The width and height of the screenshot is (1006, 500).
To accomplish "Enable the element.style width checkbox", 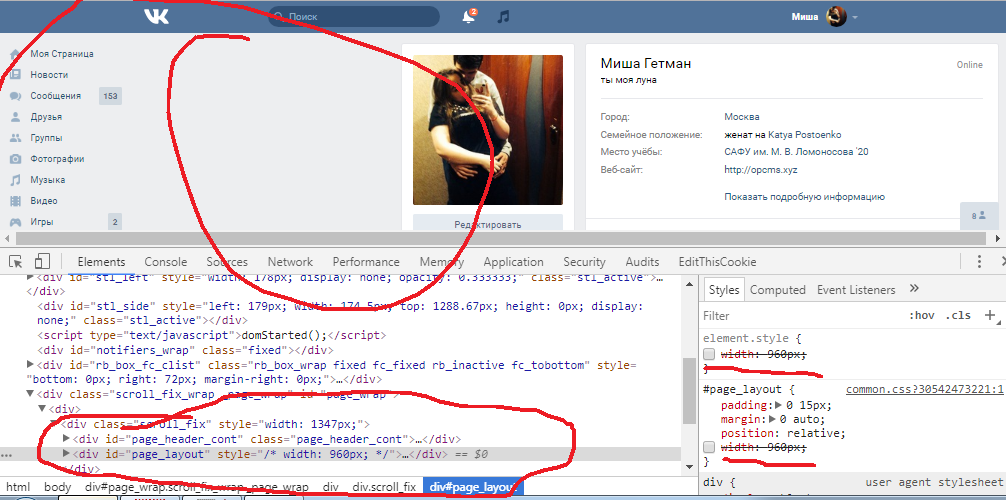I will click(x=709, y=355).
